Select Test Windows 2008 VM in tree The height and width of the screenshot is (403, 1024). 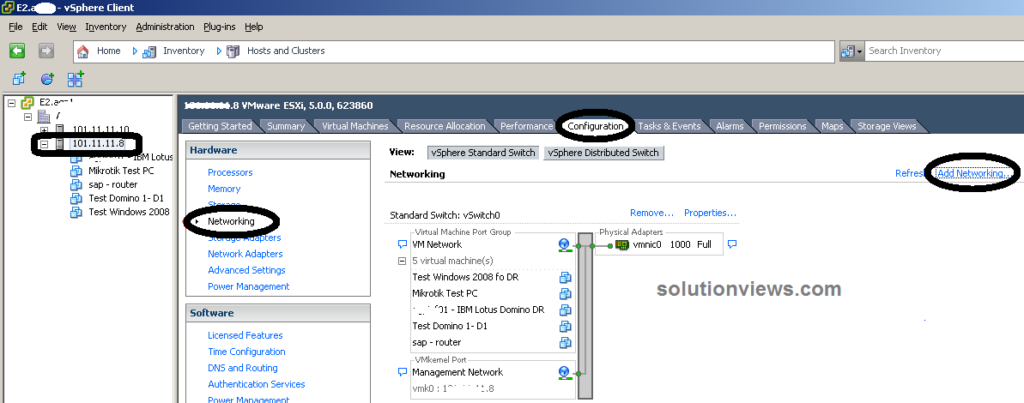(129, 212)
